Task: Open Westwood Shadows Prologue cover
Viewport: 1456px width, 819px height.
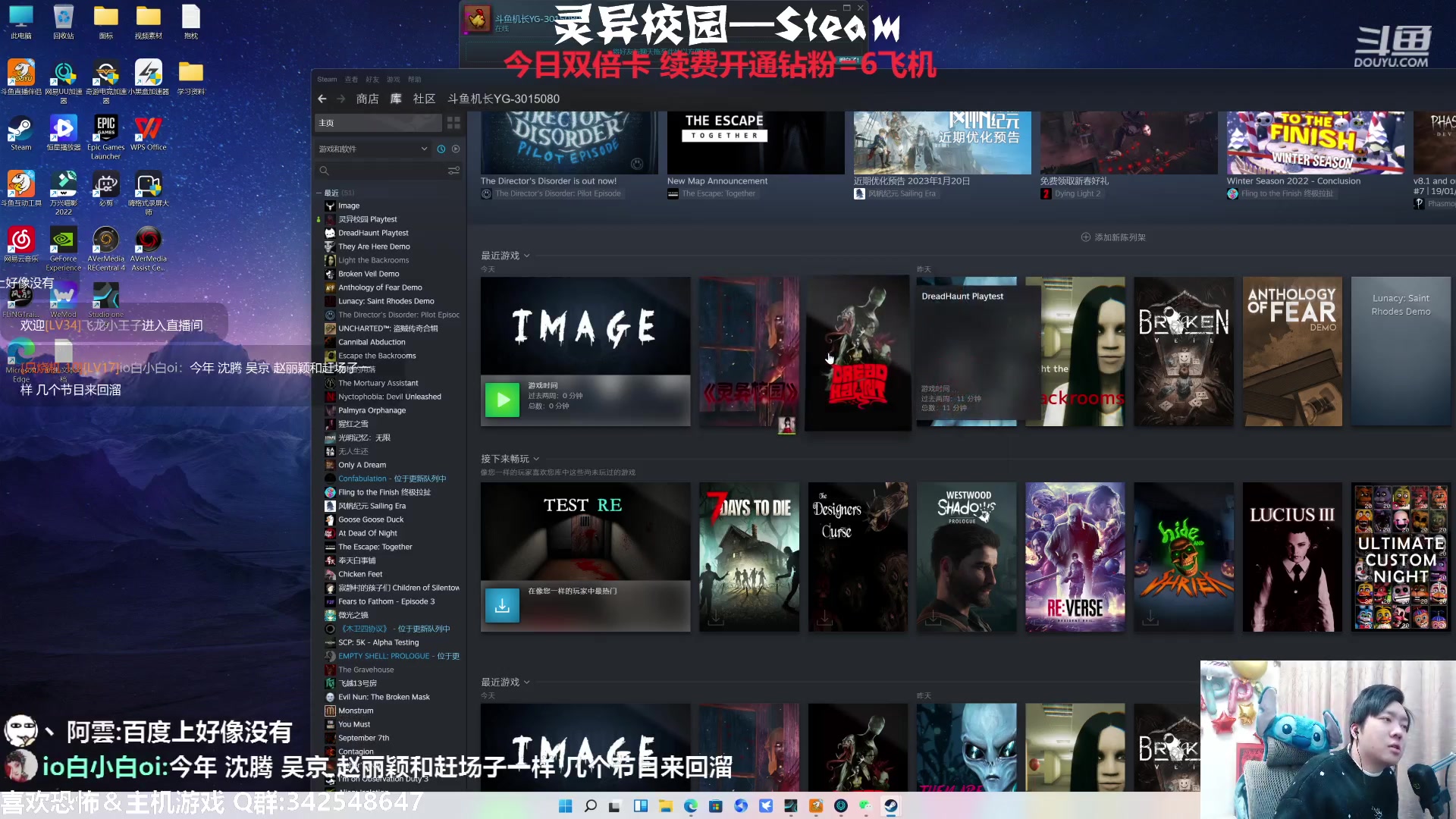Action: tap(966, 557)
